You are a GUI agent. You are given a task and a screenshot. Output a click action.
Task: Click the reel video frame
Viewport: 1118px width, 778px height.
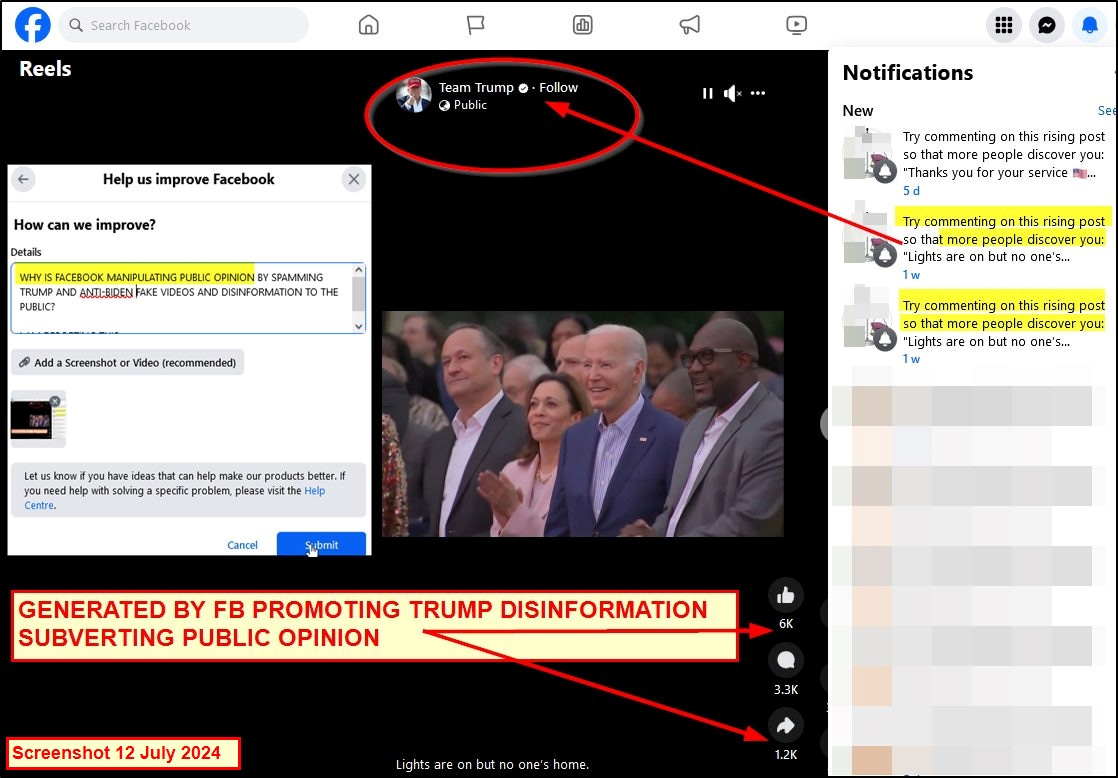tap(583, 424)
